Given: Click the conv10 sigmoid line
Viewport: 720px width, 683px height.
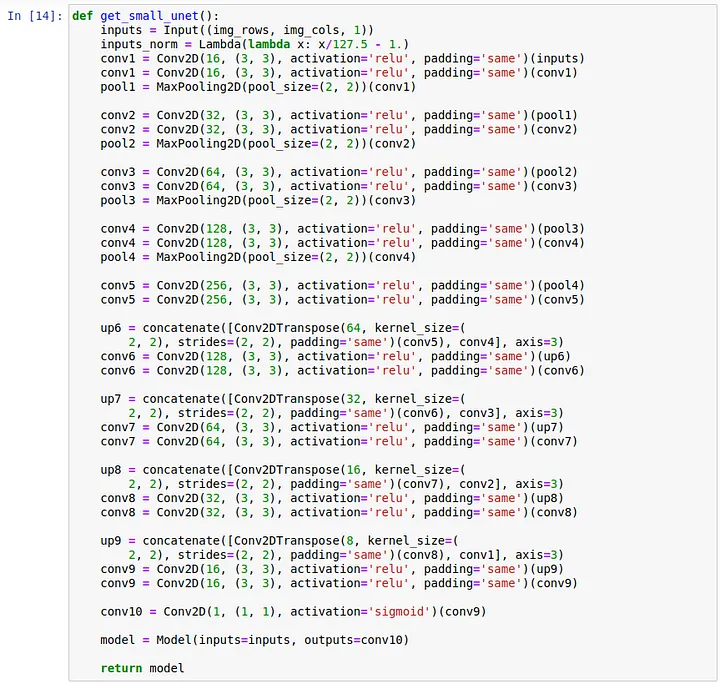Looking at the screenshot, I should click(293, 612).
